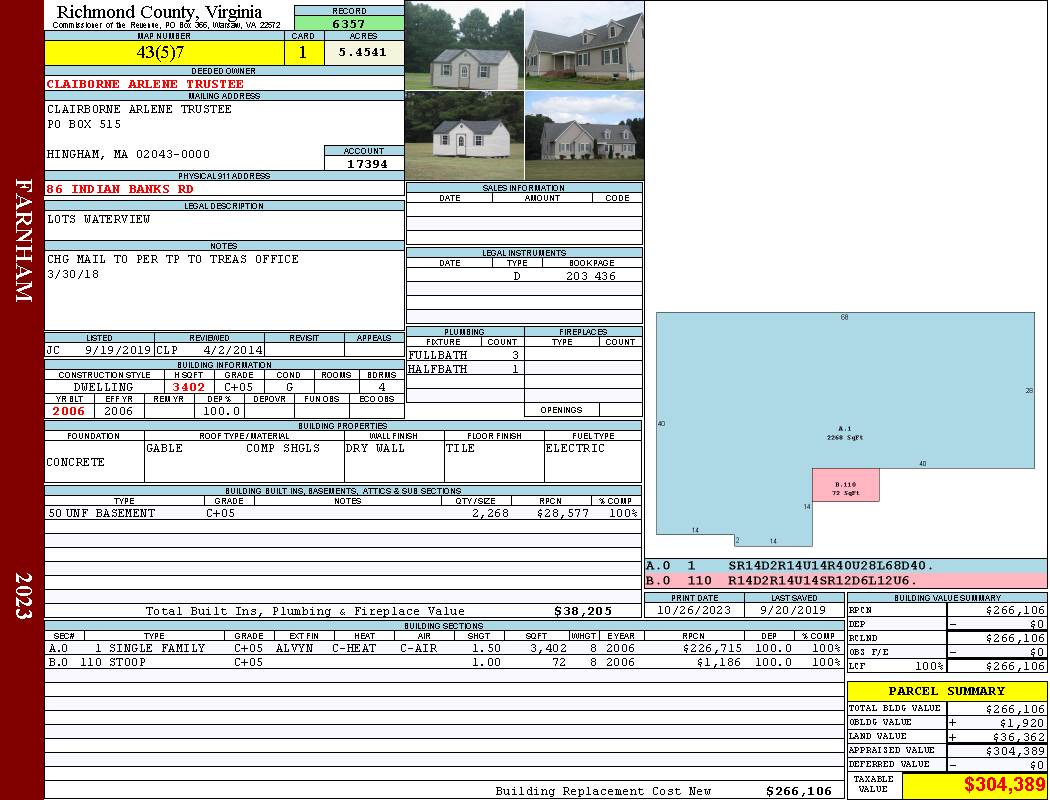
Task: Click the physical address 86 Indian Banks Rd
Action: (120, 188)
